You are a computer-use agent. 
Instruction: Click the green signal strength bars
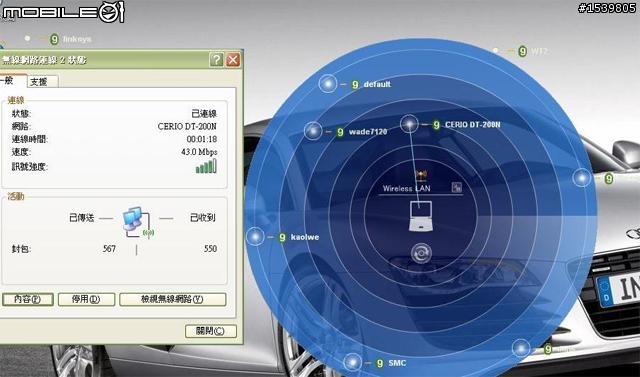click(206, 166)
